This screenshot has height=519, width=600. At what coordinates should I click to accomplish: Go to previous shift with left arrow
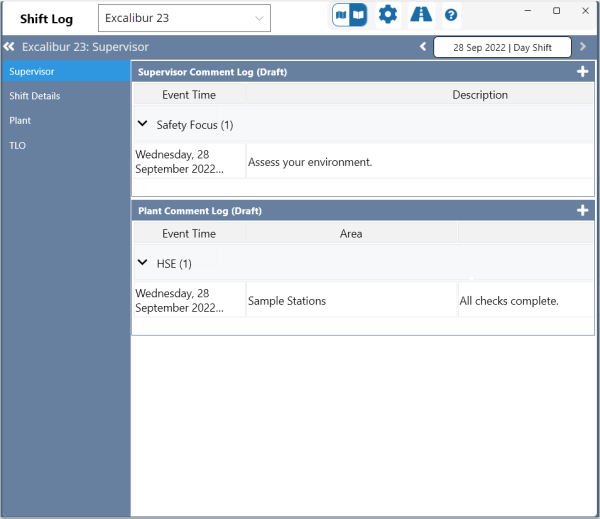point(423,47)
